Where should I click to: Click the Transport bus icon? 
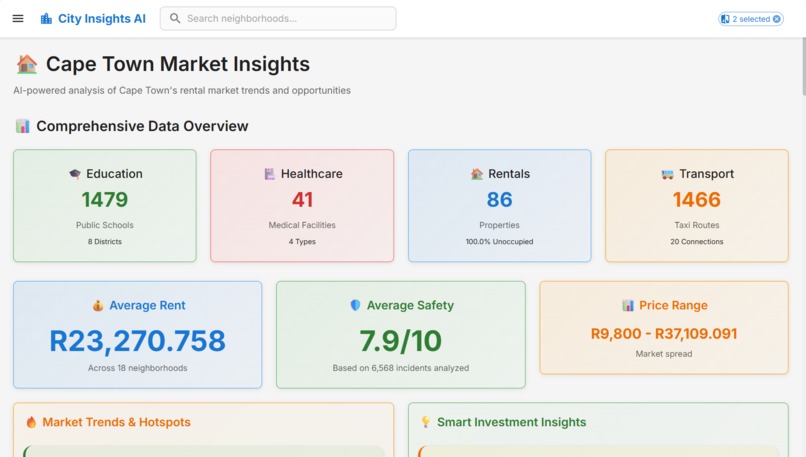click(667, 174)
